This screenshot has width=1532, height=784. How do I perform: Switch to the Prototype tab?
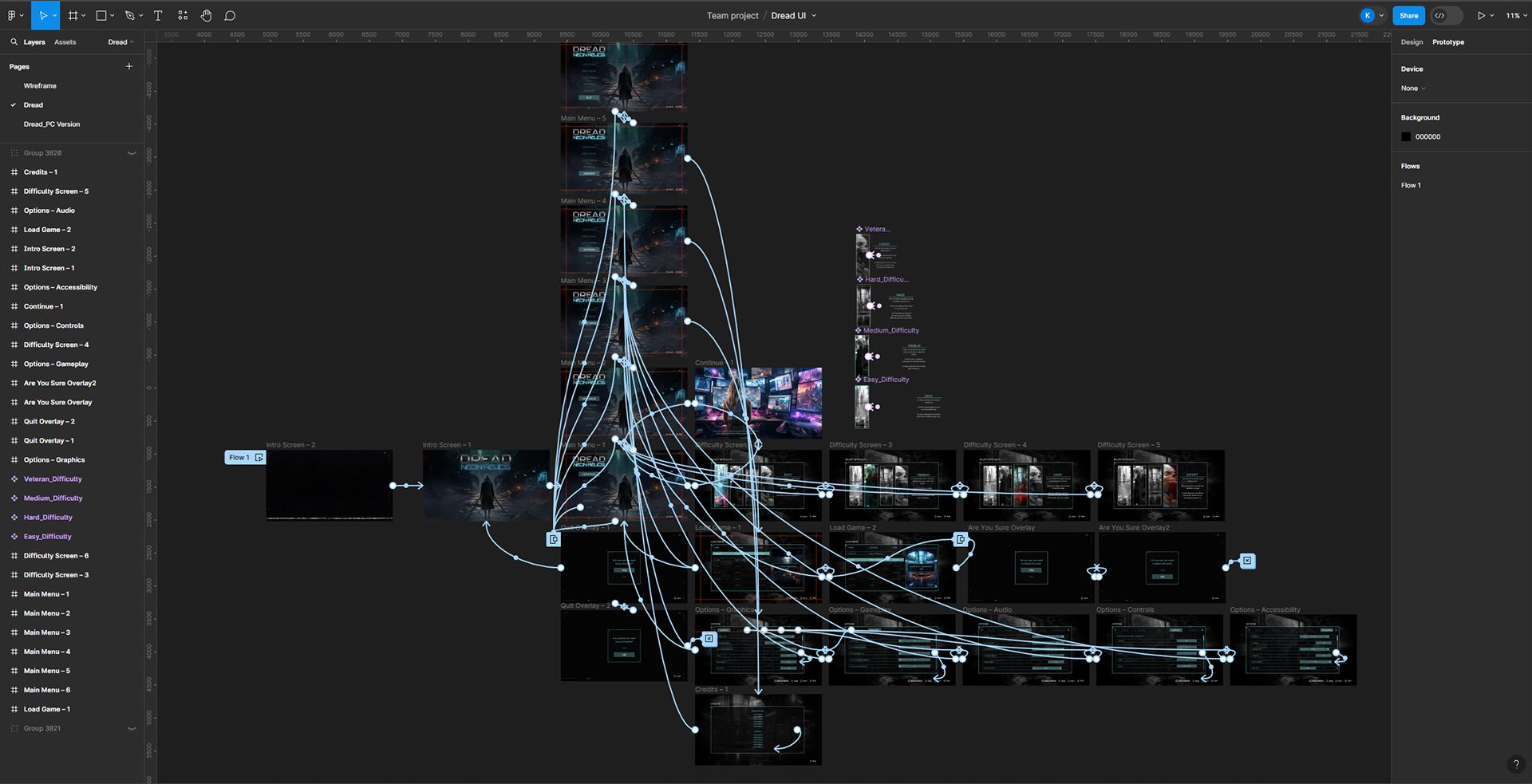pyautogui.click(x=1448, y=41)
